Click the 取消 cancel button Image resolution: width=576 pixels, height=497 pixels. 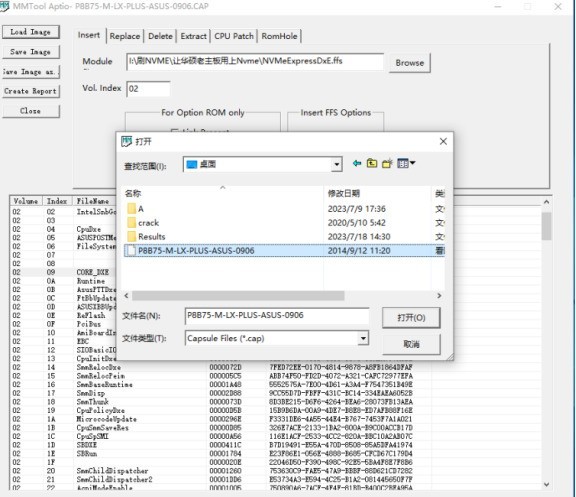[x=411, y=344]
